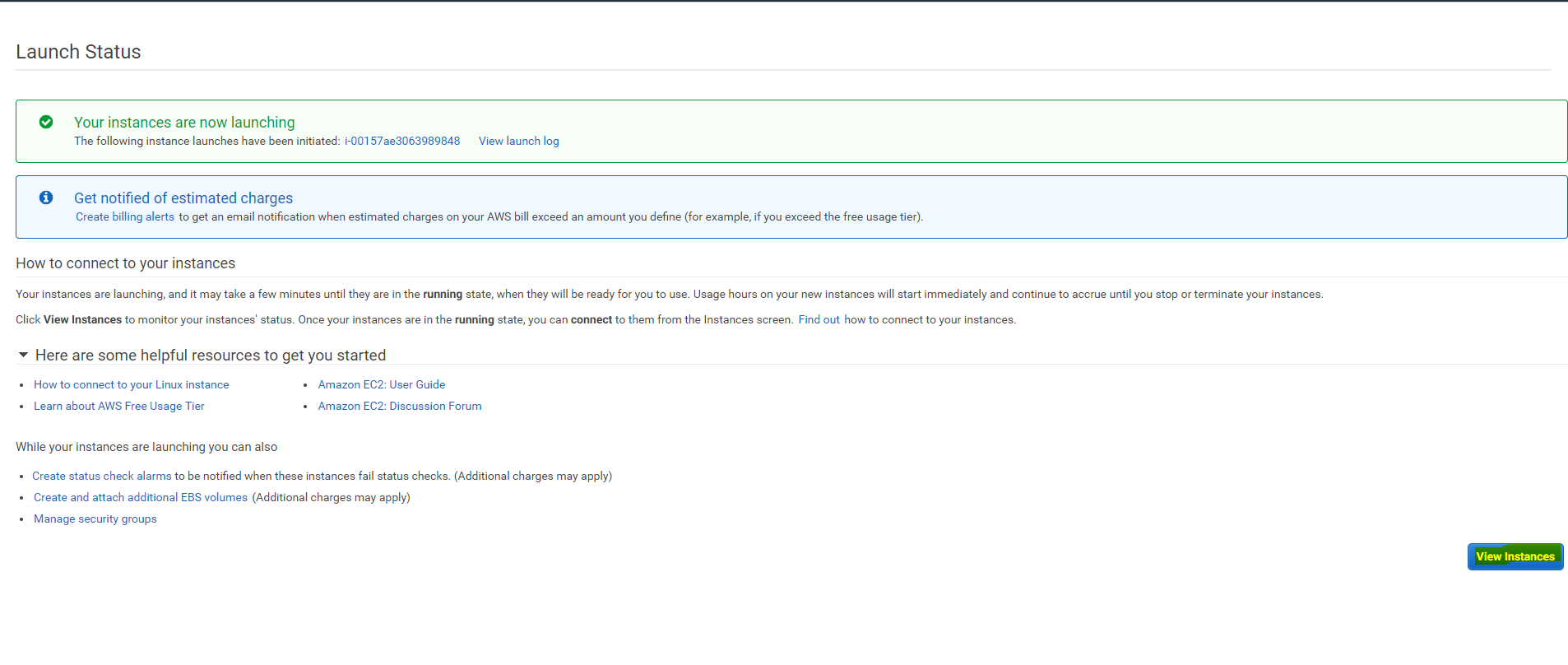Open the View launch log link
The image size is (1568, 665).
[x=518, y=141]
